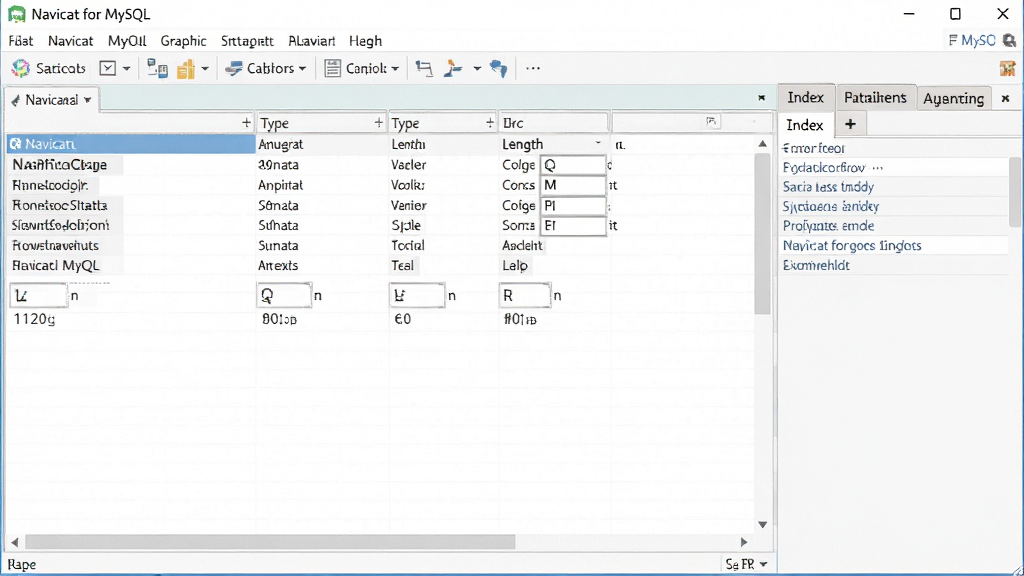Image resolution: width=1024 pixels, height=576 pixels.
Task: Click the Profyante emde link
Action: [x=828, y=226]
